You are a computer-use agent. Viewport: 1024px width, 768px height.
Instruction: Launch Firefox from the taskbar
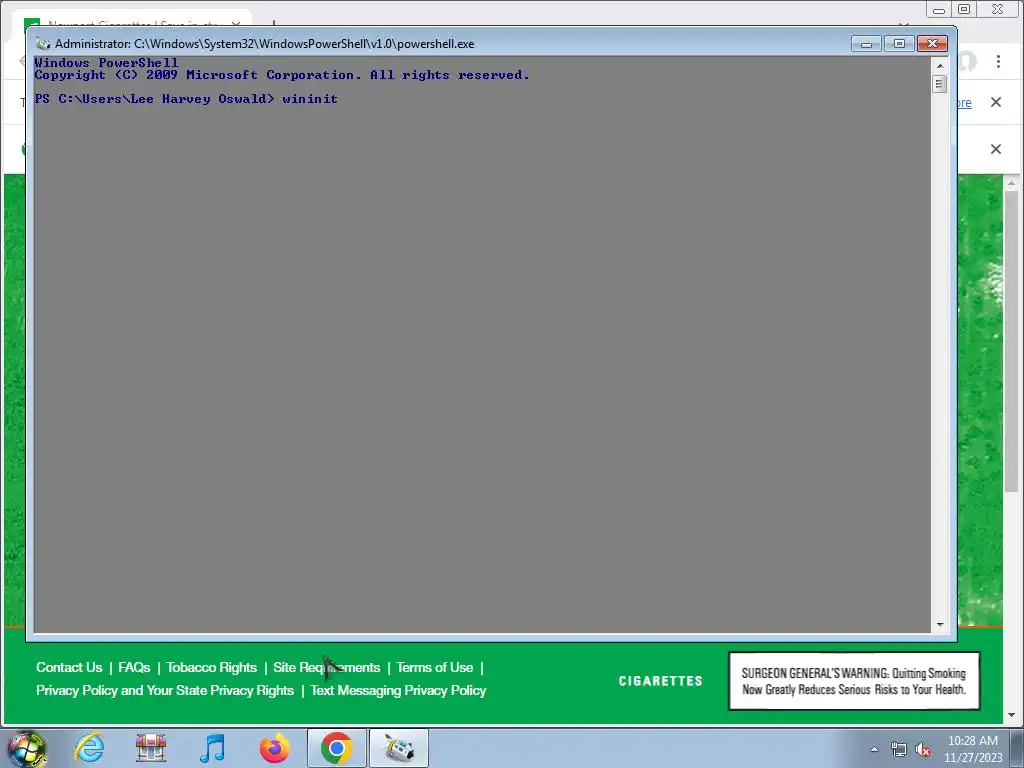pyautogui.click(x=274, y=748)
